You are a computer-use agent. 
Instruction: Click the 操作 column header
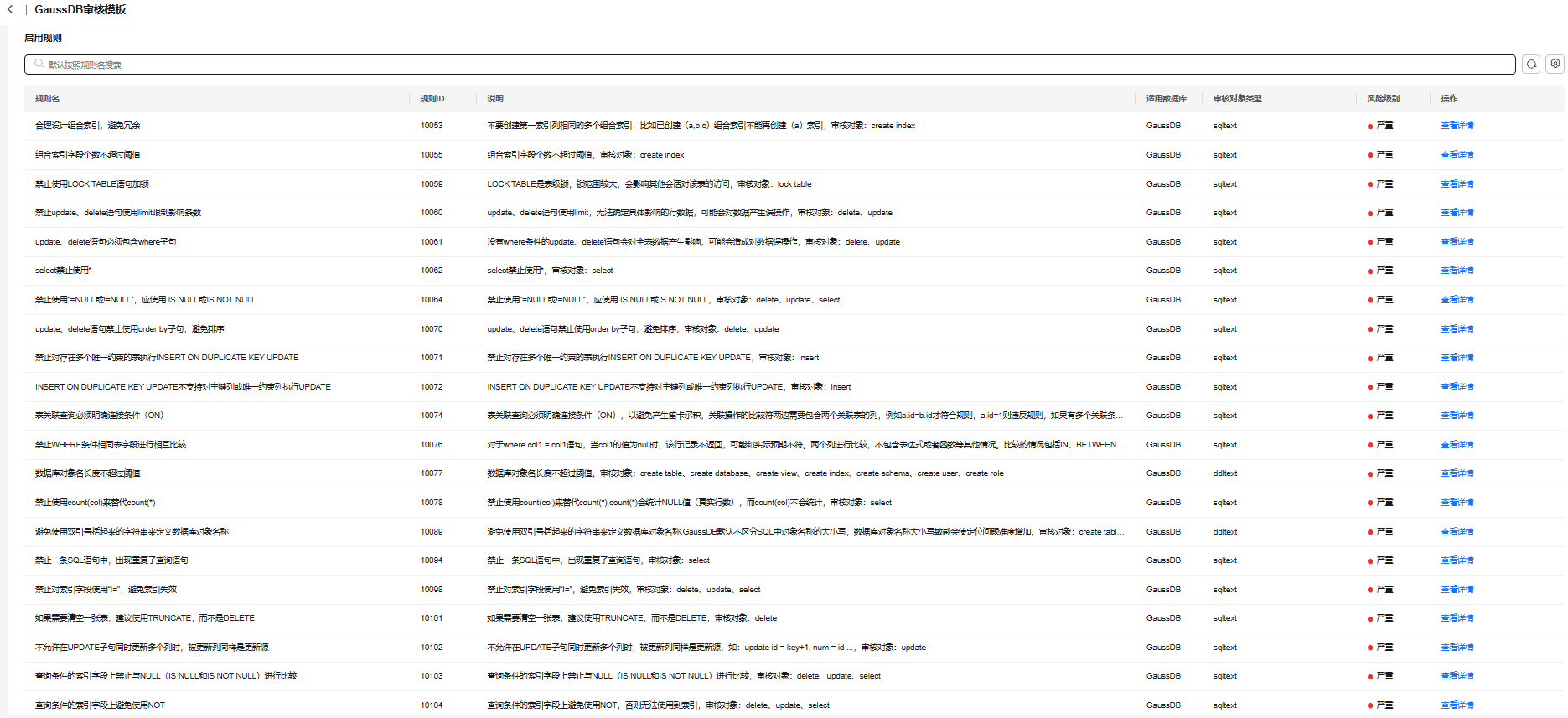1449,99
